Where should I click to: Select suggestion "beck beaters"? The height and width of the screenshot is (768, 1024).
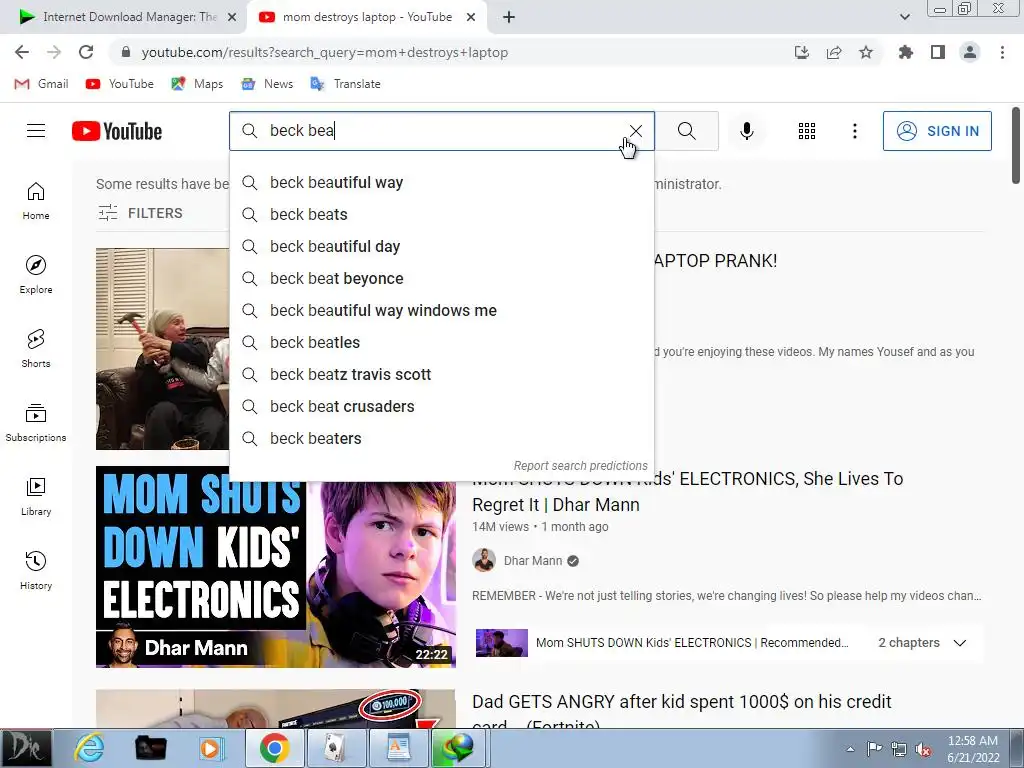(x=441, y=438)
